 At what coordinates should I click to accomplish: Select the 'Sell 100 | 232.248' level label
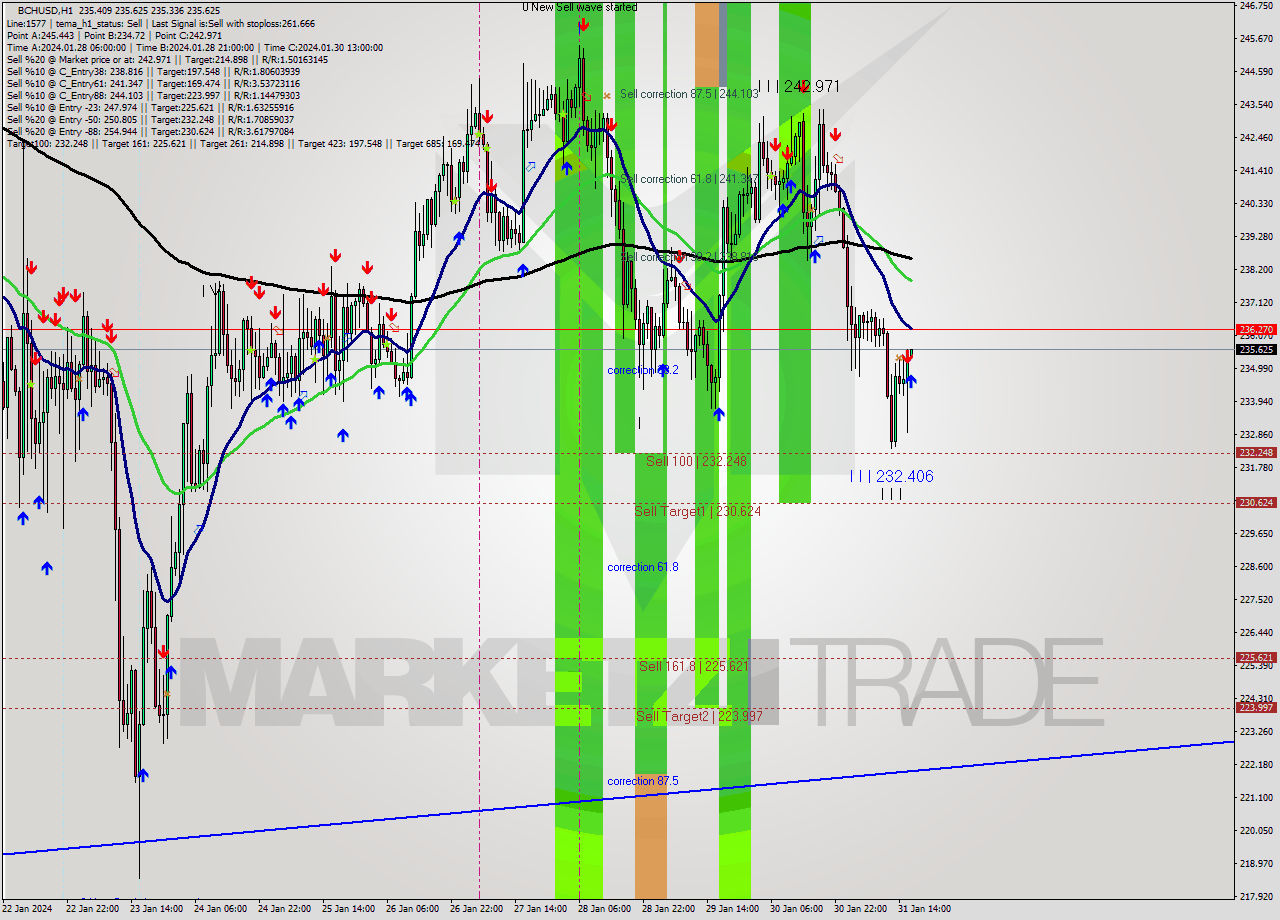[x=696, y=461]
